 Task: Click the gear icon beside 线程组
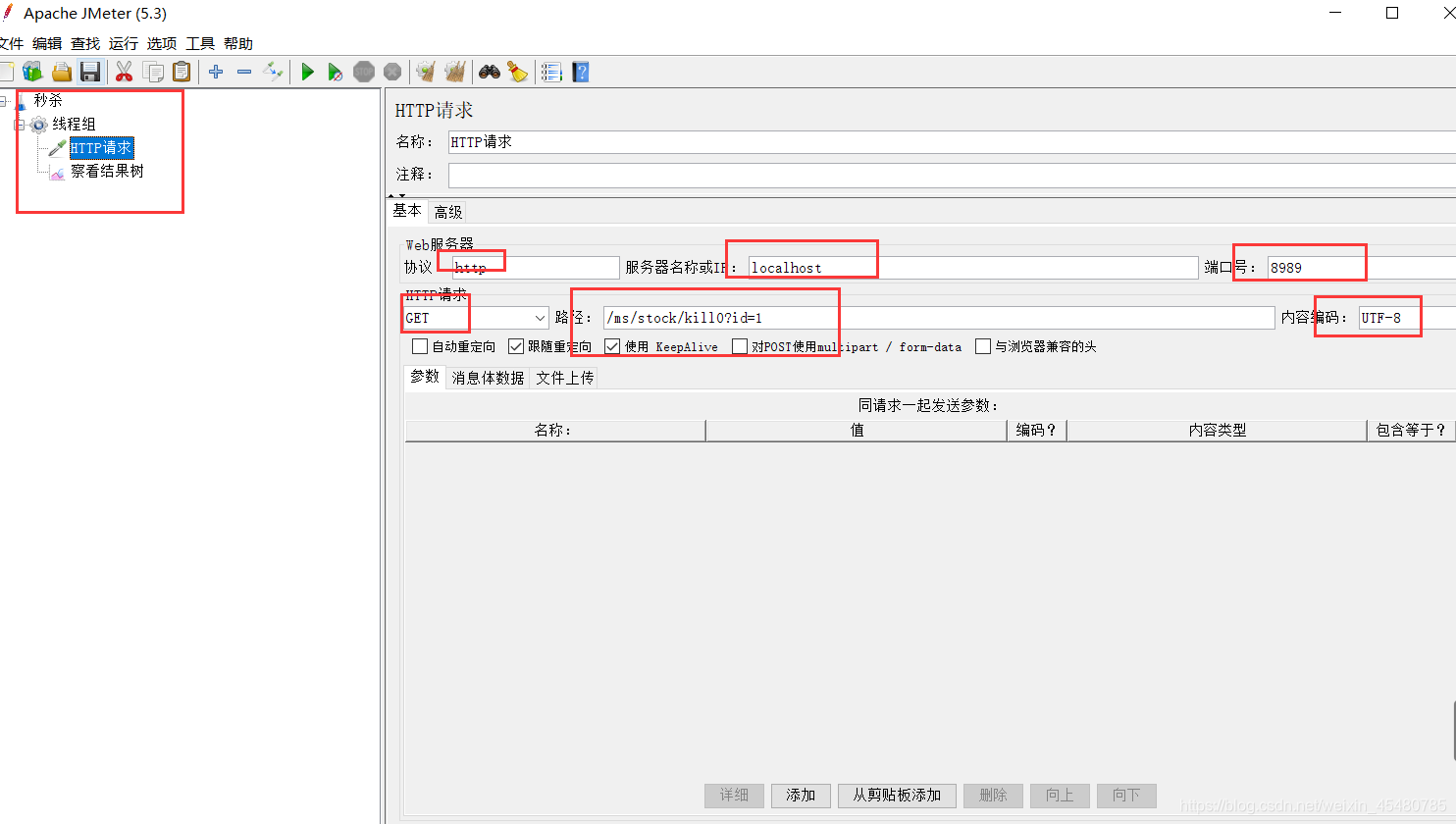(39, 125)
